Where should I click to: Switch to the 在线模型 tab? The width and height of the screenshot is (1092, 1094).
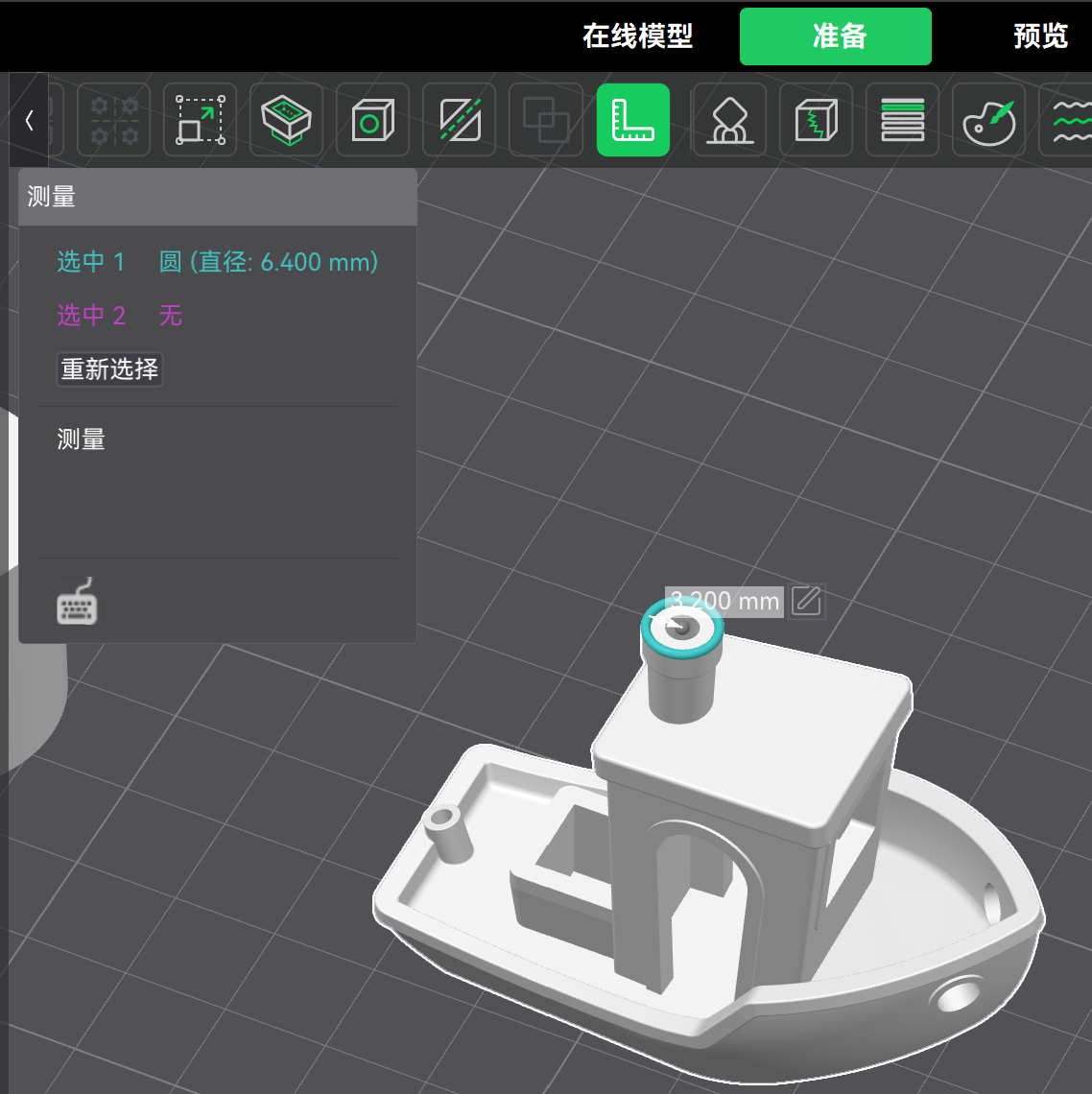(638, 36)
